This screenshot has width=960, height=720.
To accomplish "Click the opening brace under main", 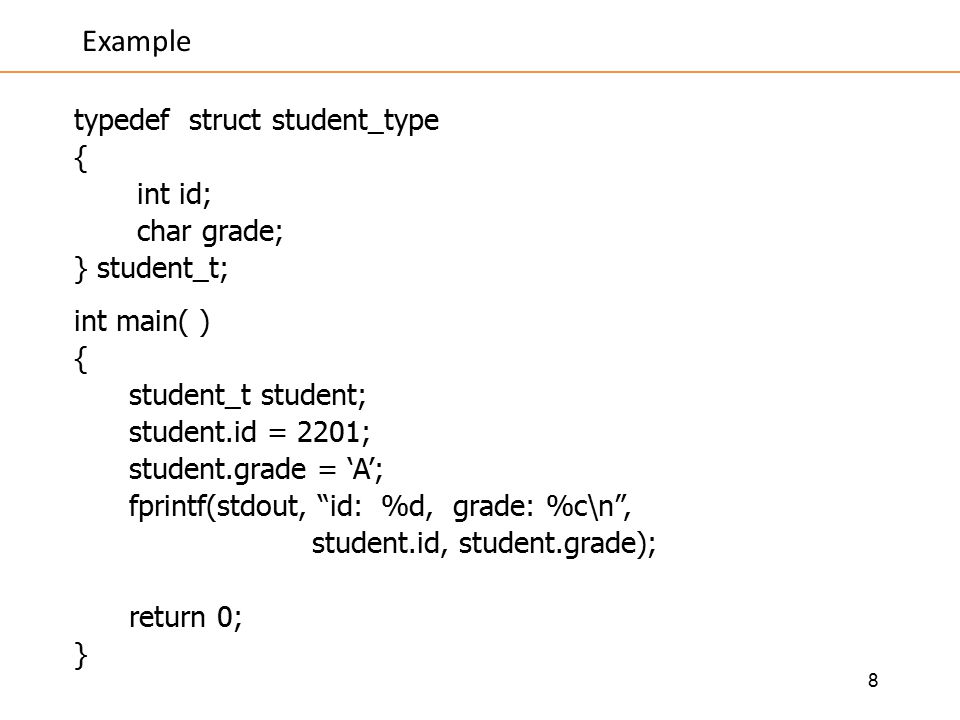I will pos(80,359).
